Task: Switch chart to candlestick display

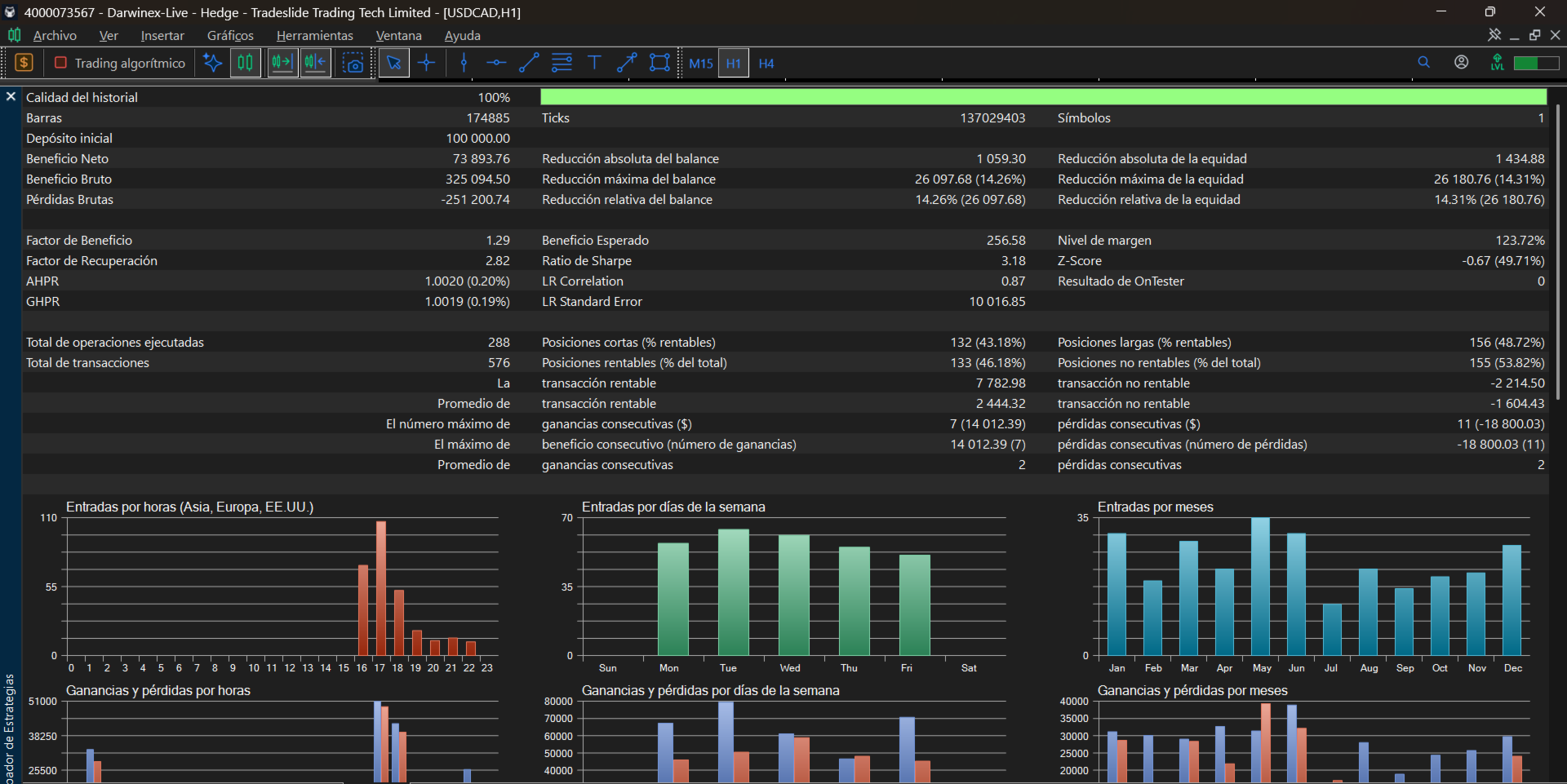Action: 245,63
